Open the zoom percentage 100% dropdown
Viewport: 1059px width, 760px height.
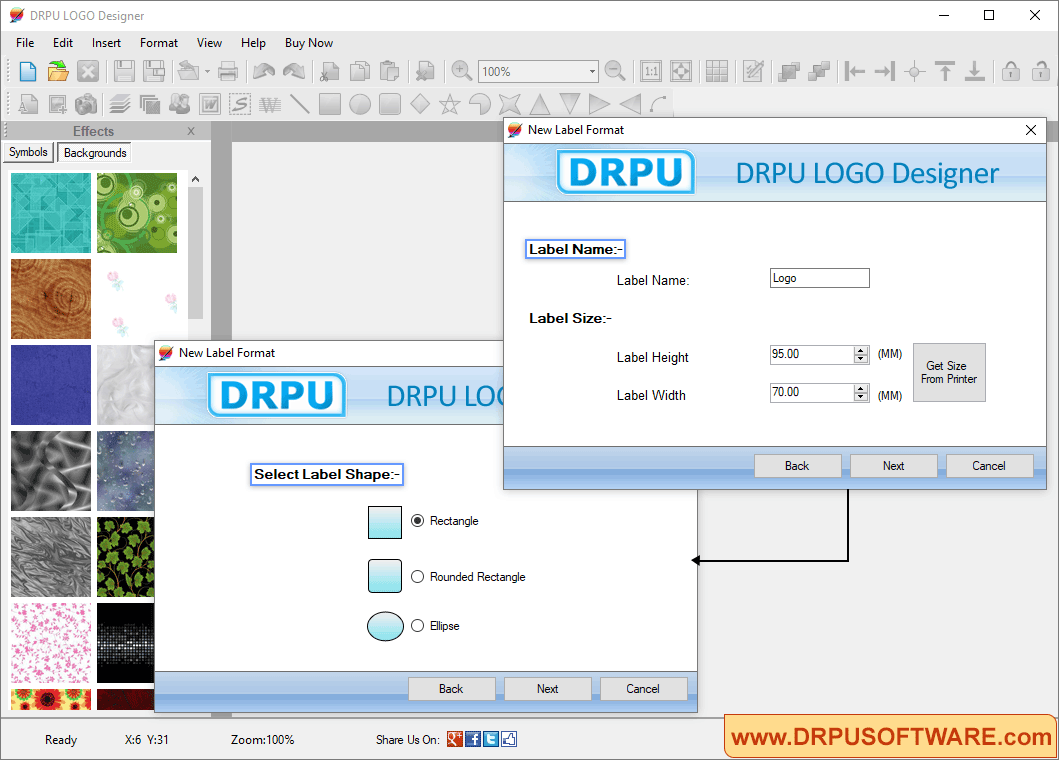click(x=592, y=72)
